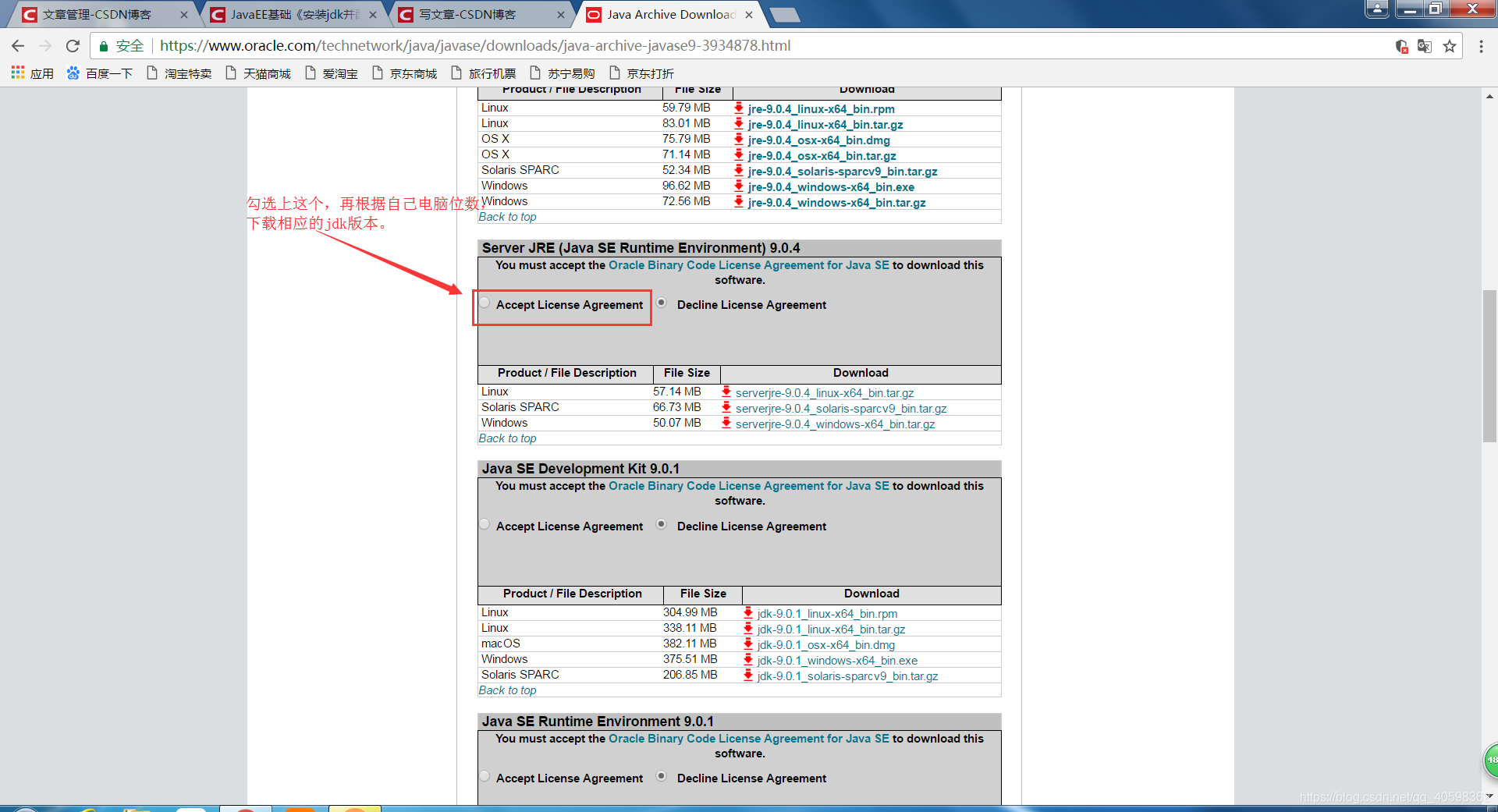1498x812 pixels.
Task: Click download icon beside jdk-9.0.1_solaris-sparcv9_bin.tar.gz
Action: tap(747, 675)
